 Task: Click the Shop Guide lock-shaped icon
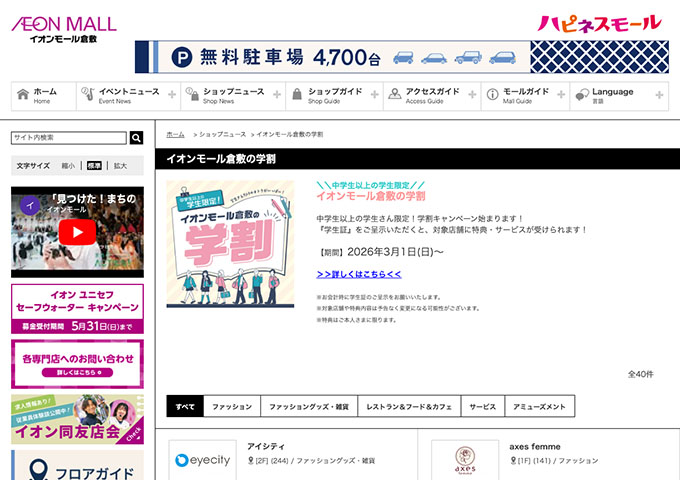pyautogui.click(x=295, y=96)
